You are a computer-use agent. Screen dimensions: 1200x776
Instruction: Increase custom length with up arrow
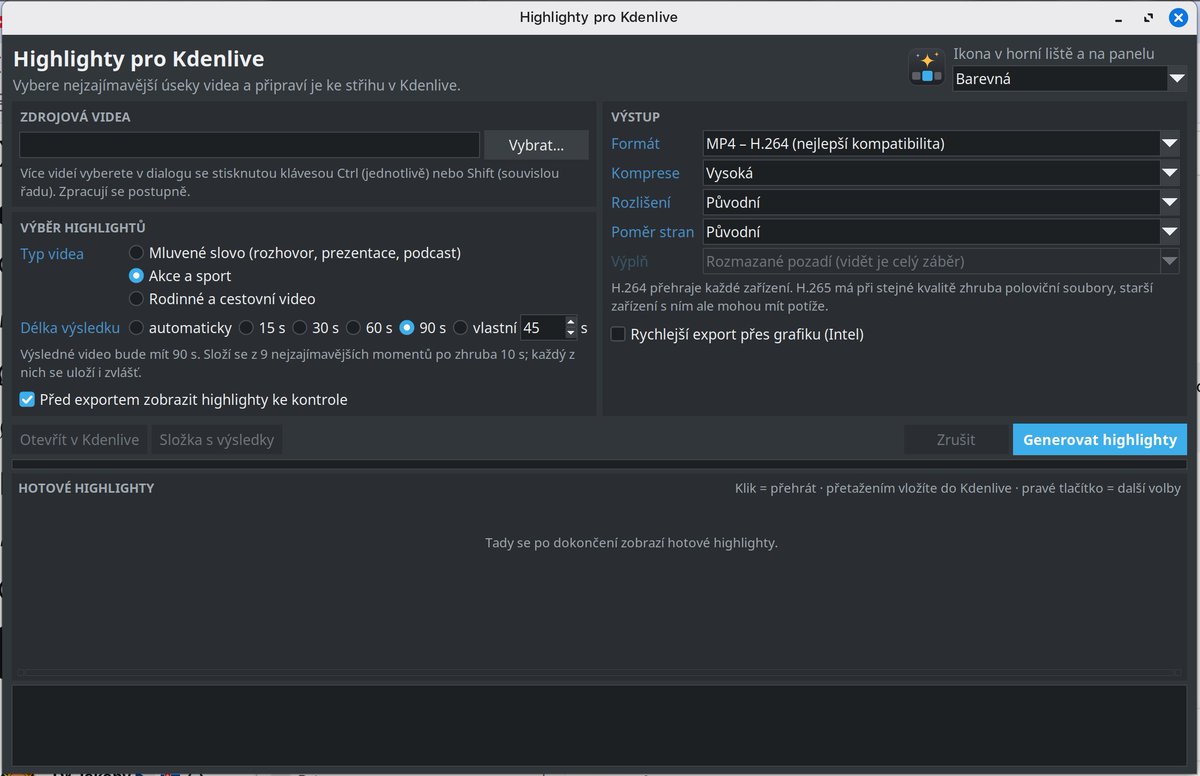tap(571, 322)
